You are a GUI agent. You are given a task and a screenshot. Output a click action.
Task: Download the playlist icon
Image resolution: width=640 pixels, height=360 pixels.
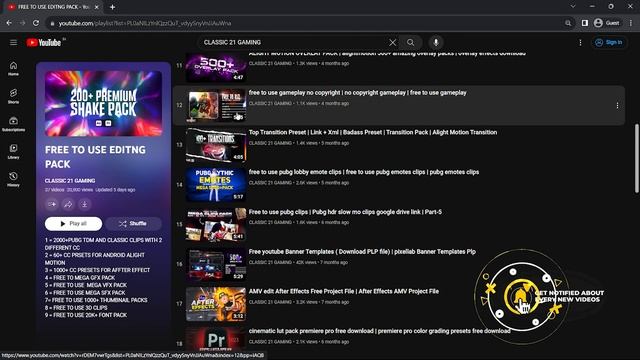(84, 204)
